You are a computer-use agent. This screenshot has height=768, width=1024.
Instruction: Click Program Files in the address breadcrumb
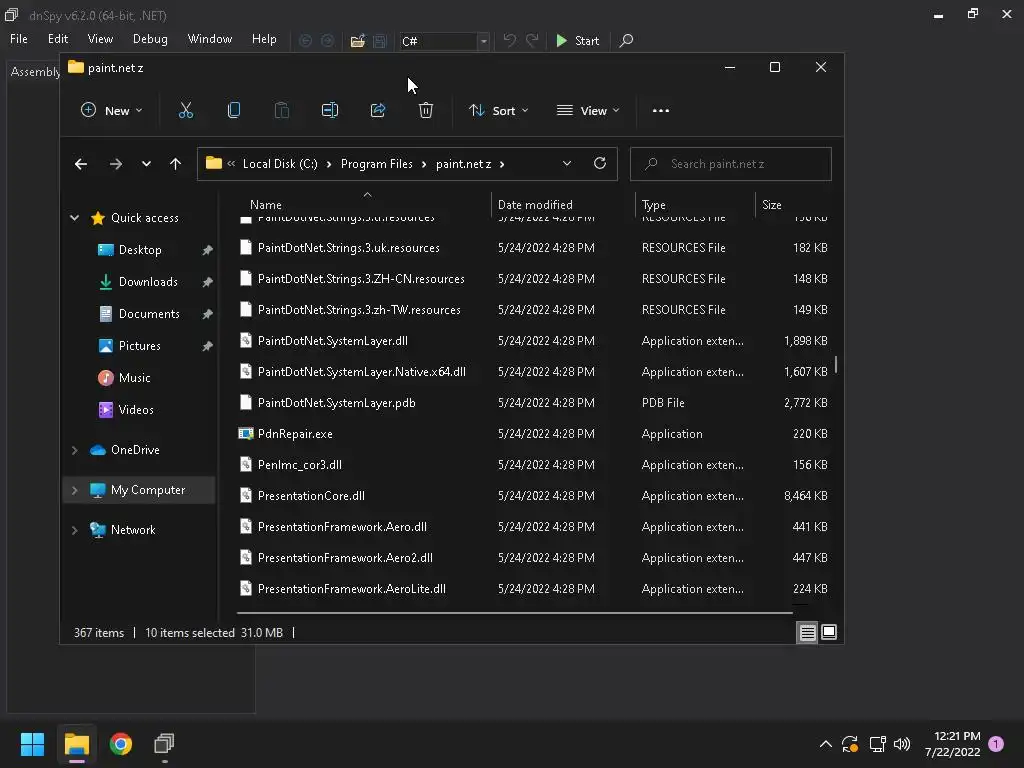pos(377,164)
